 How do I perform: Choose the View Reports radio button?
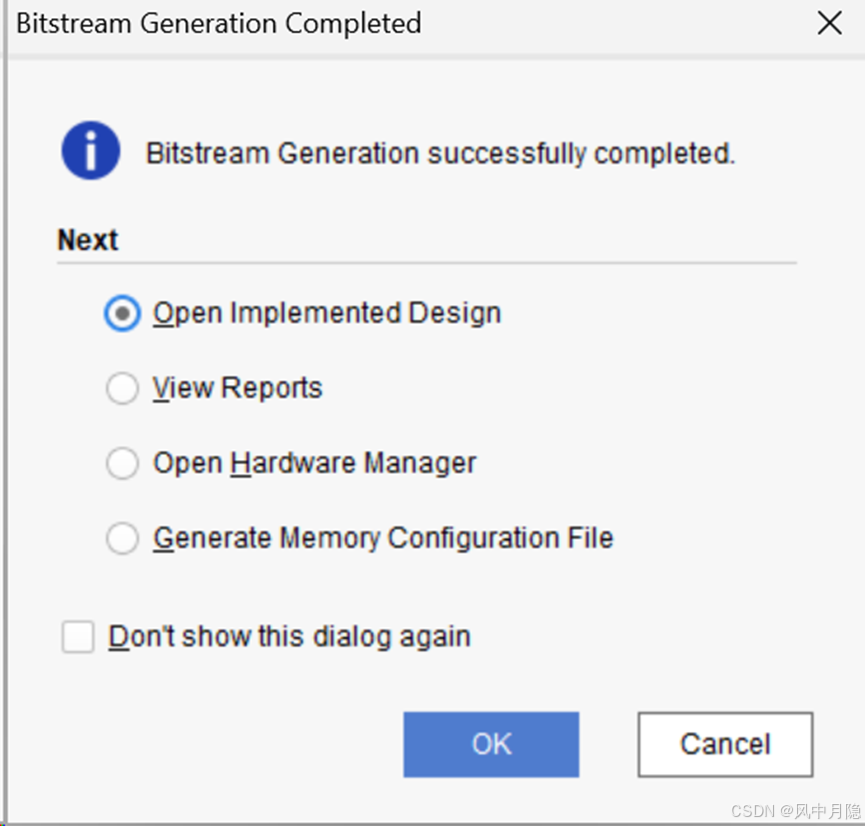[x=122, y=388]
